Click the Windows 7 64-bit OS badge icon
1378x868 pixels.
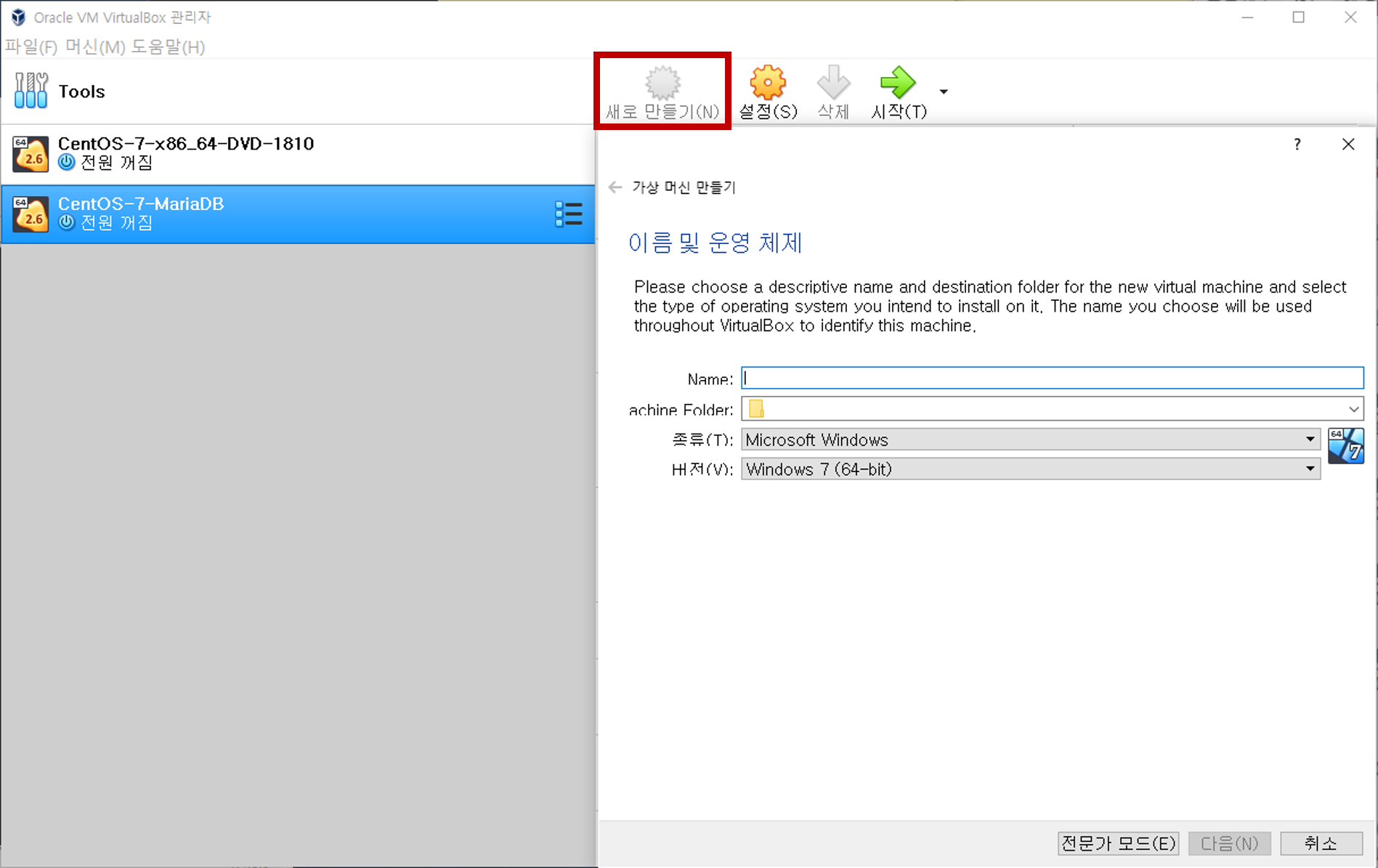click(x=1345, y=446)
